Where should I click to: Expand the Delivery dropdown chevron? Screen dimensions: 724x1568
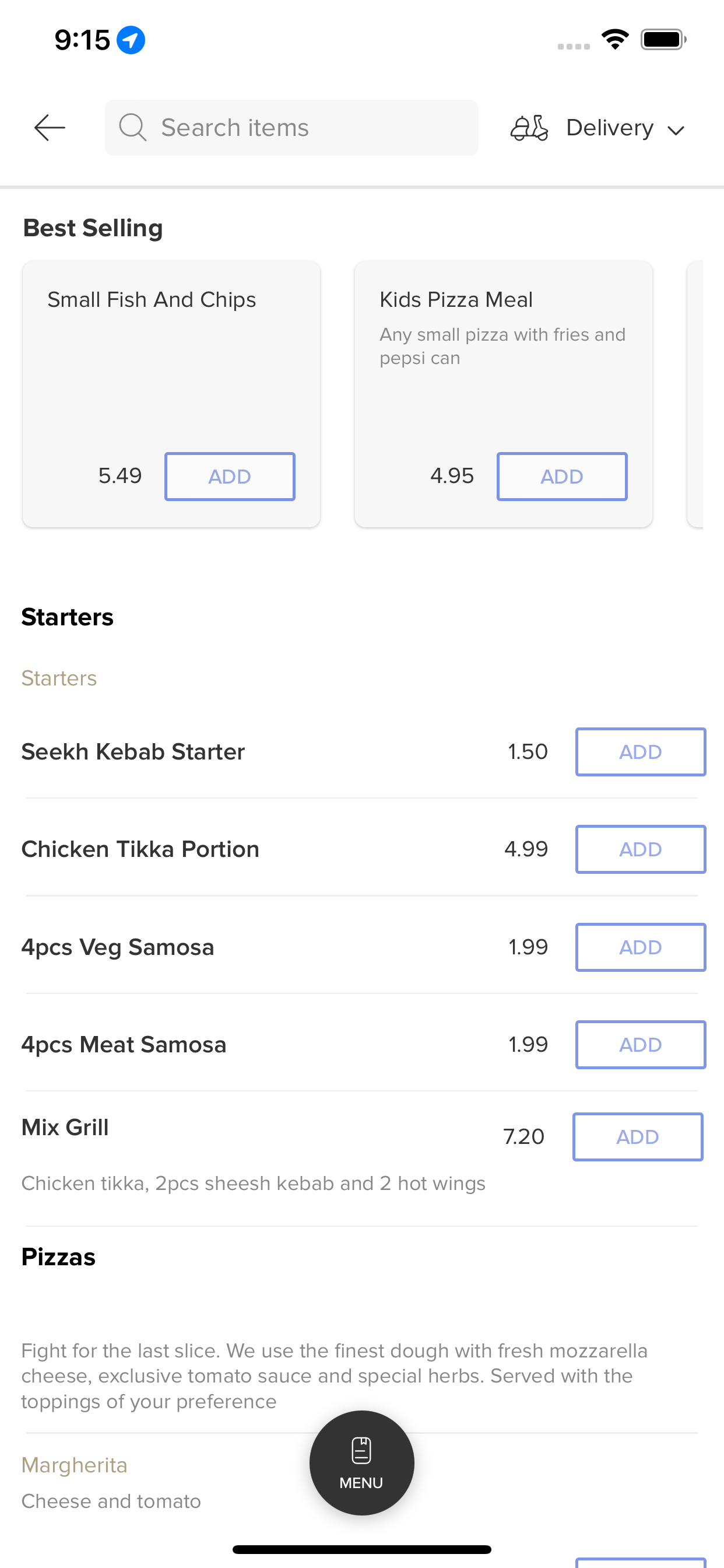[x=676, y=129]
